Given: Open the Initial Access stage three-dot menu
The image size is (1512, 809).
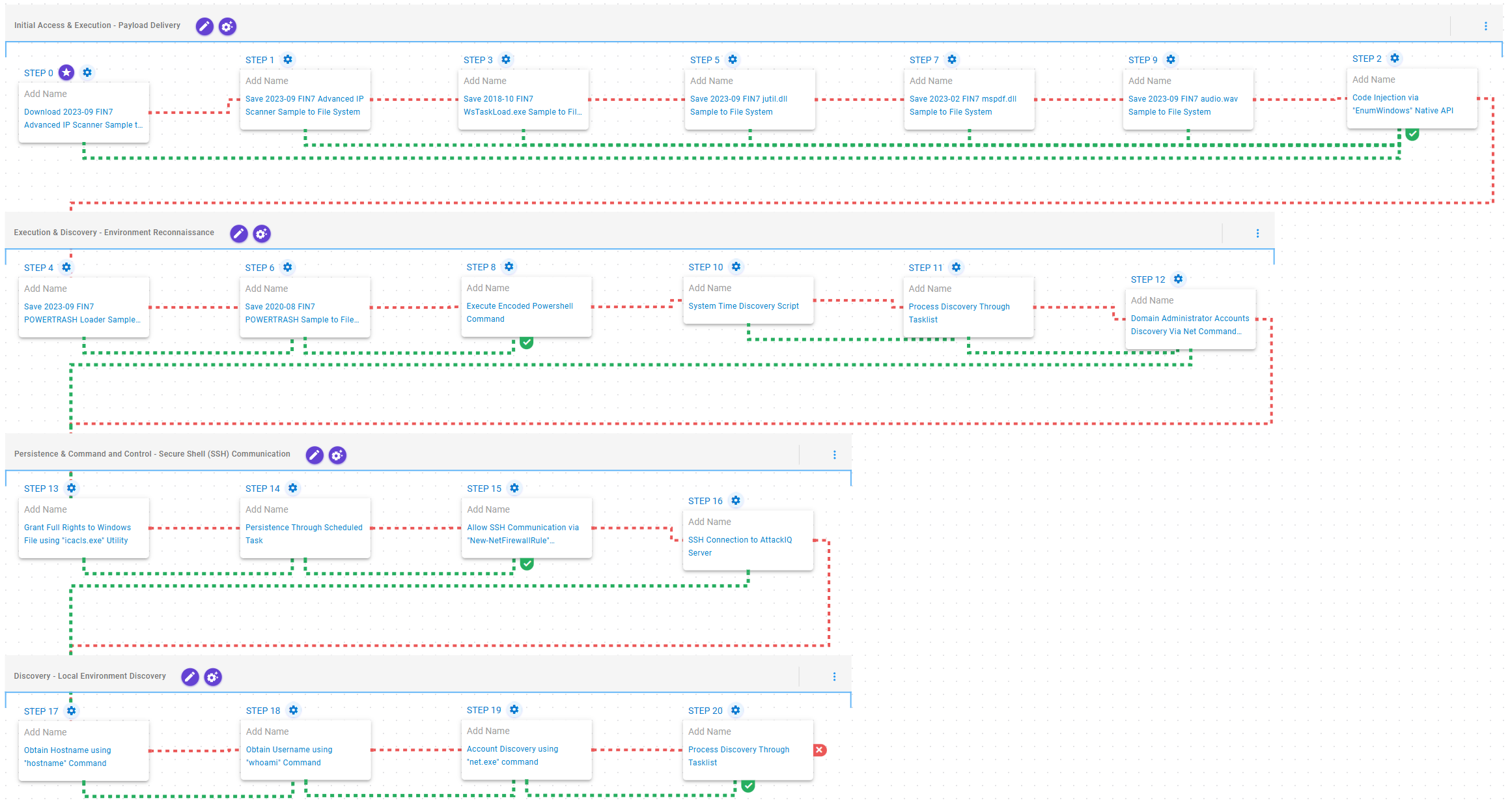Looking at the screenshot, I should pos(1486,26).
